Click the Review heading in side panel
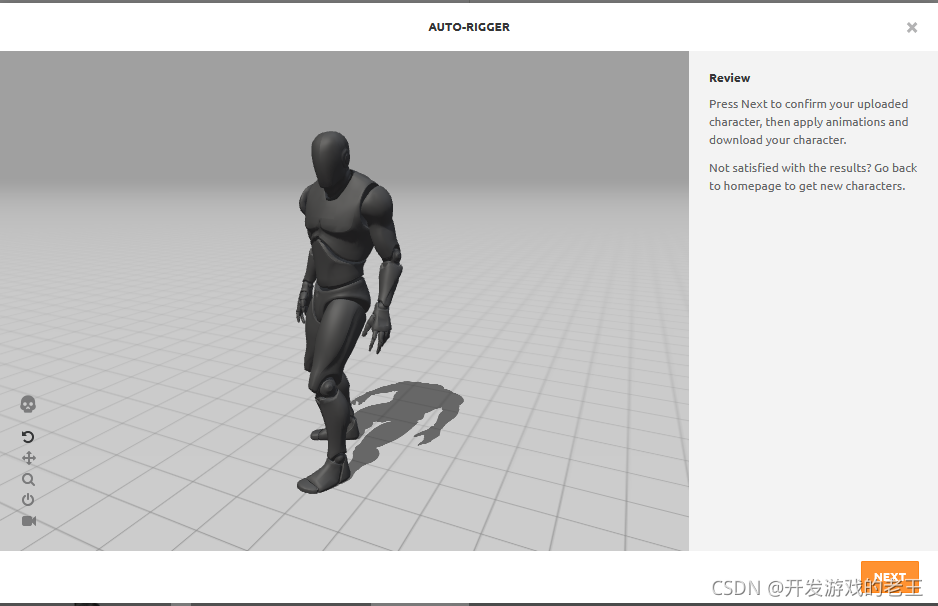The height and width of the screenshot is (606, 938). [729, 78]
